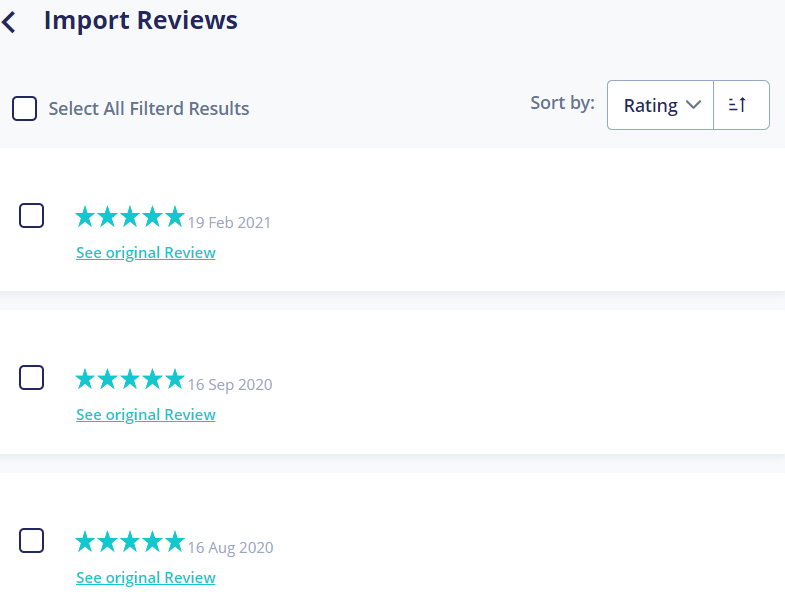Click the stars on the 16 Aug 2020 review
Image resolution: width=785 pixels, height=604 pixels.
[x=130, y=542]
